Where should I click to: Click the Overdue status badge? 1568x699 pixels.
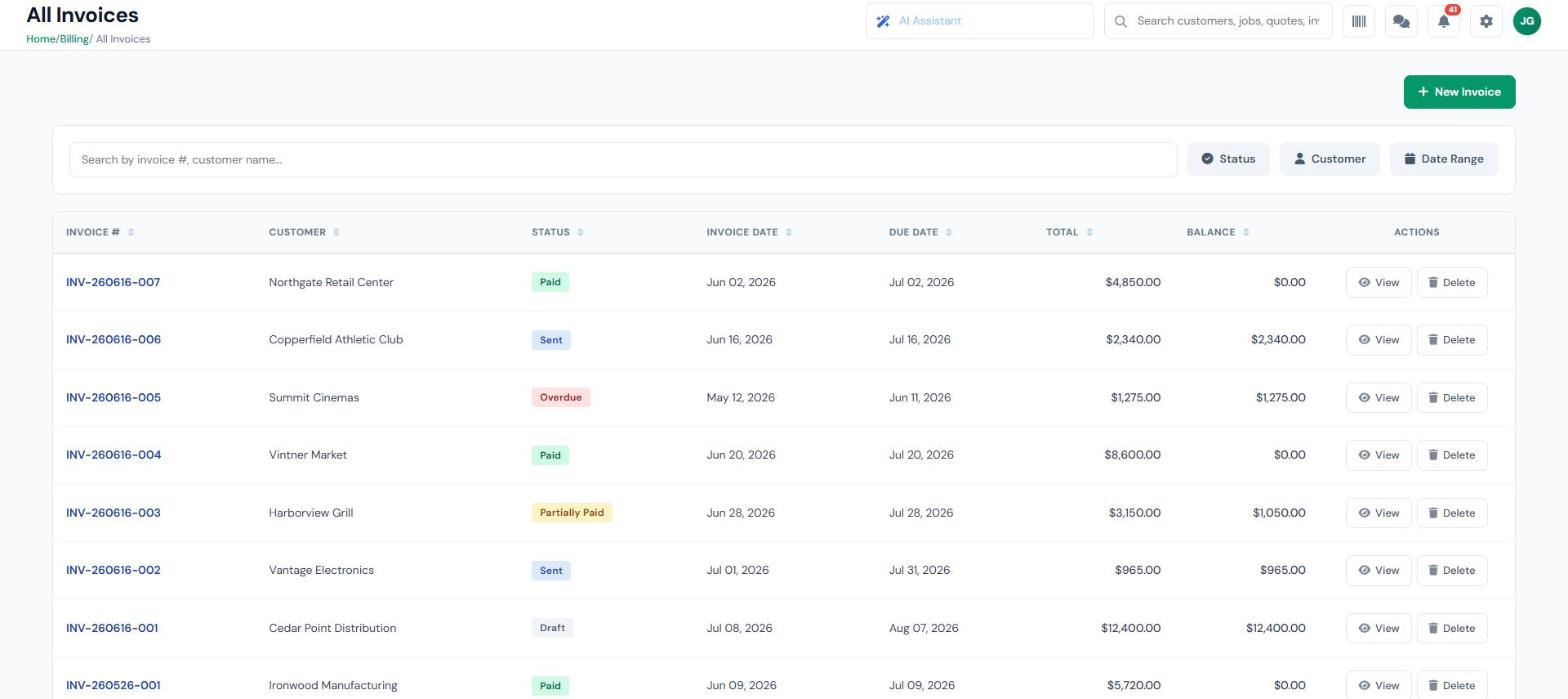click(x=561, y=398)
